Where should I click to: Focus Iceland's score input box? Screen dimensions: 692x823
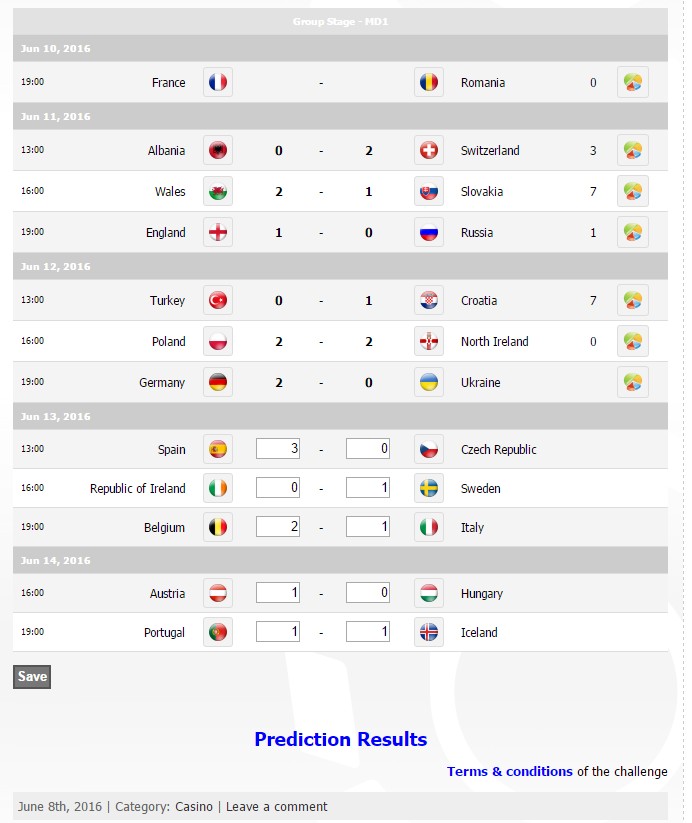(x=368, y=632)
